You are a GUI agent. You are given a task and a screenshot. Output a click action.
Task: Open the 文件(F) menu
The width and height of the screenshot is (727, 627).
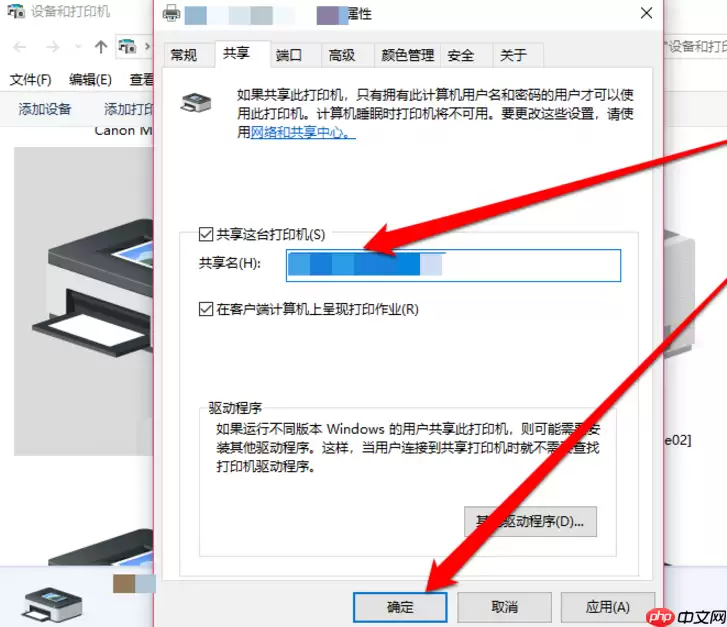click(x=30, y=80)
